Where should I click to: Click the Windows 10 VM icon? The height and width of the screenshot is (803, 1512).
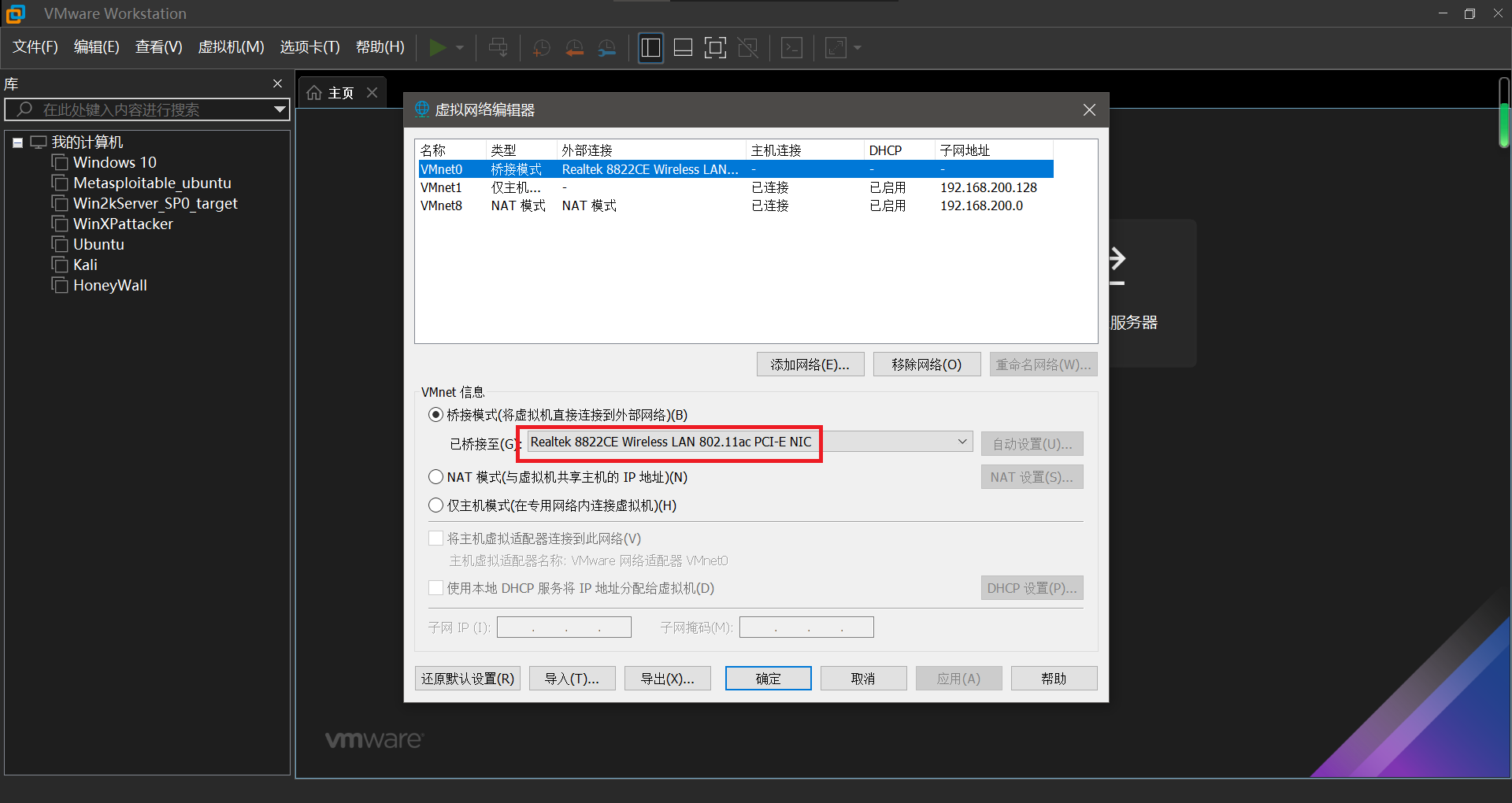point(60,162)
